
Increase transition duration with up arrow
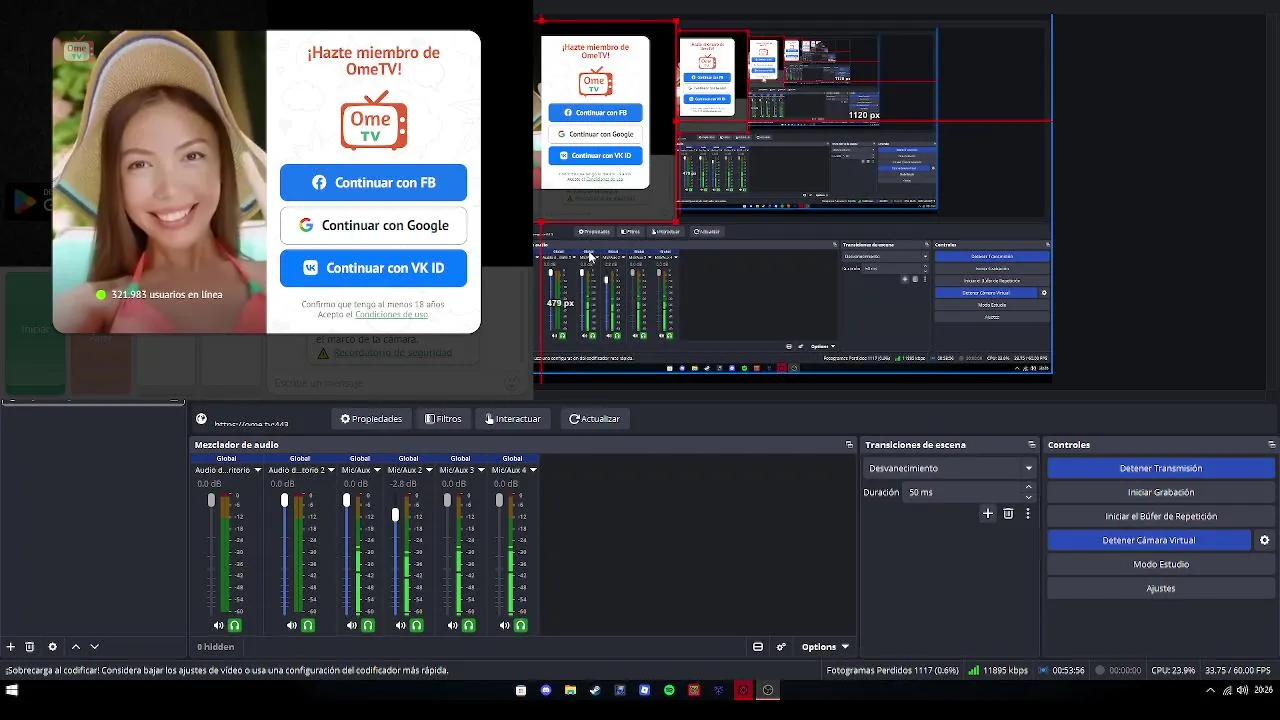1029,487
